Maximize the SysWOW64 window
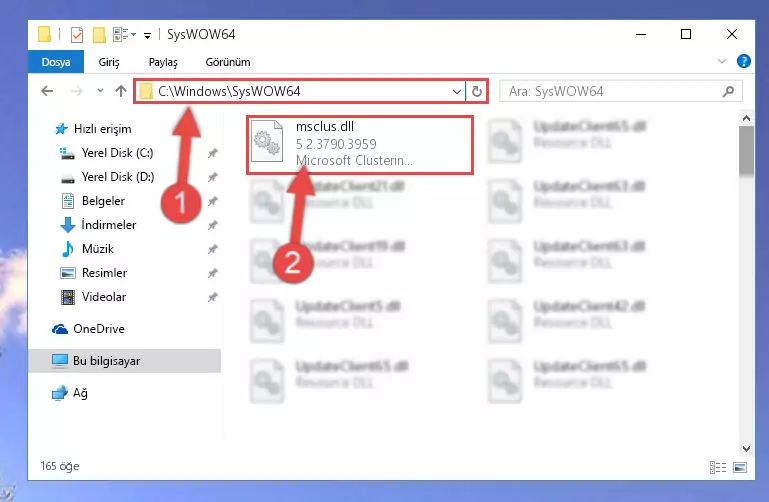This screenshot has width=769, height=502. click(686, 34)
